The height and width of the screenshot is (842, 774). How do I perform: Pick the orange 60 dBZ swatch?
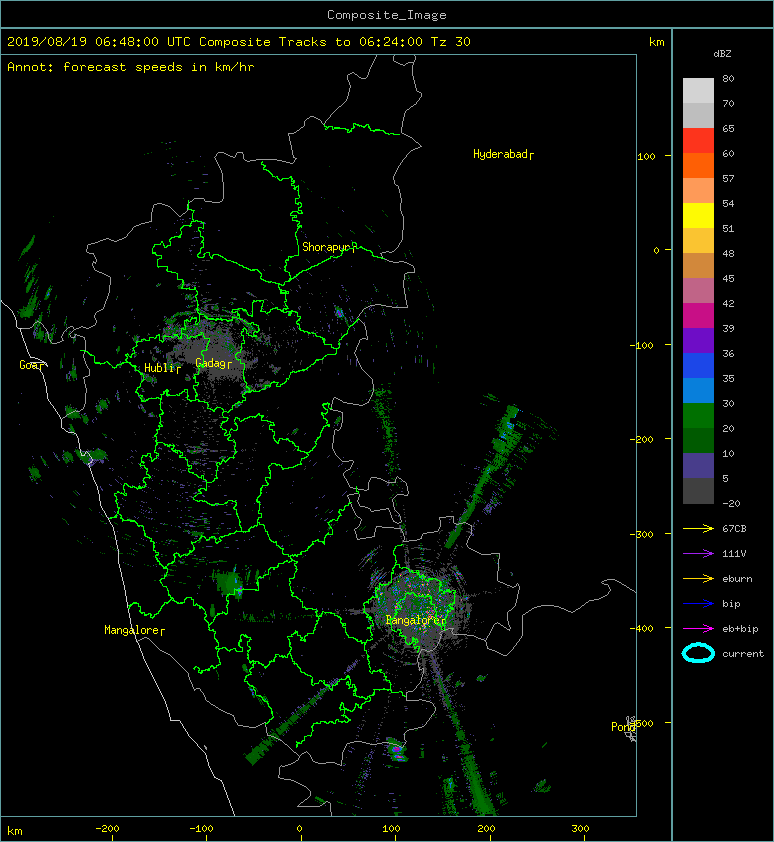click(698, 165)
